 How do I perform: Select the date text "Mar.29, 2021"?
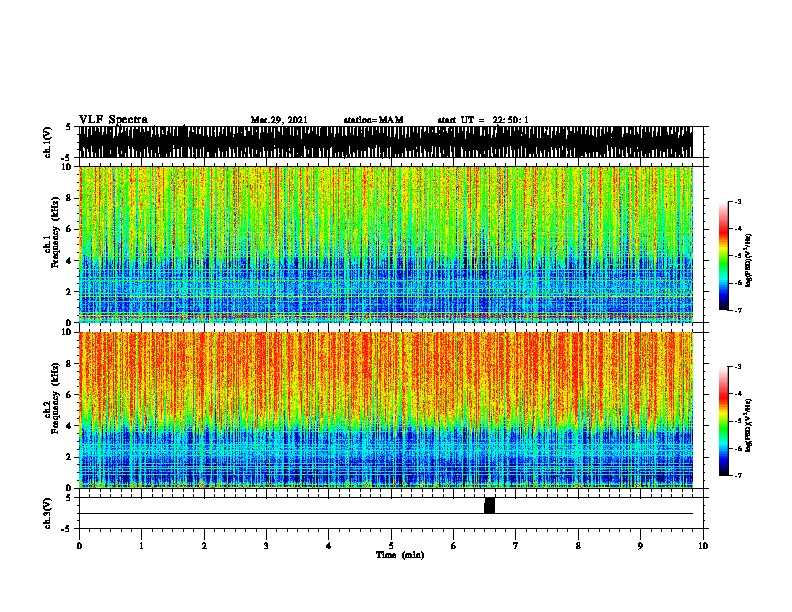click(x=279, y=120)
